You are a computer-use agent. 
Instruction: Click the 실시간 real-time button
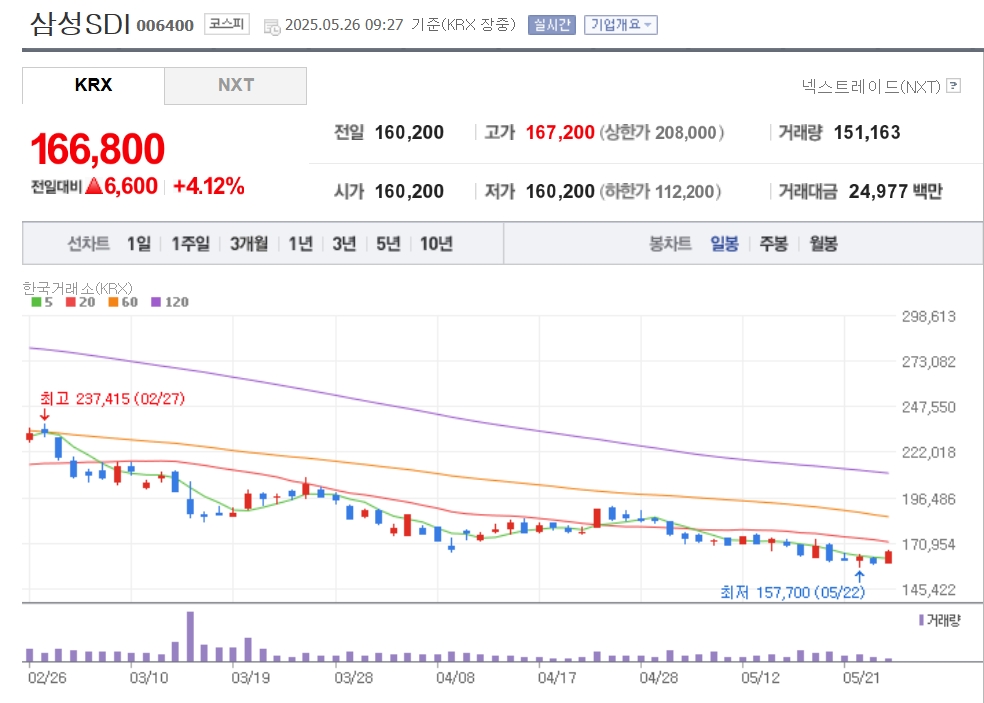[x=552, y=25]
